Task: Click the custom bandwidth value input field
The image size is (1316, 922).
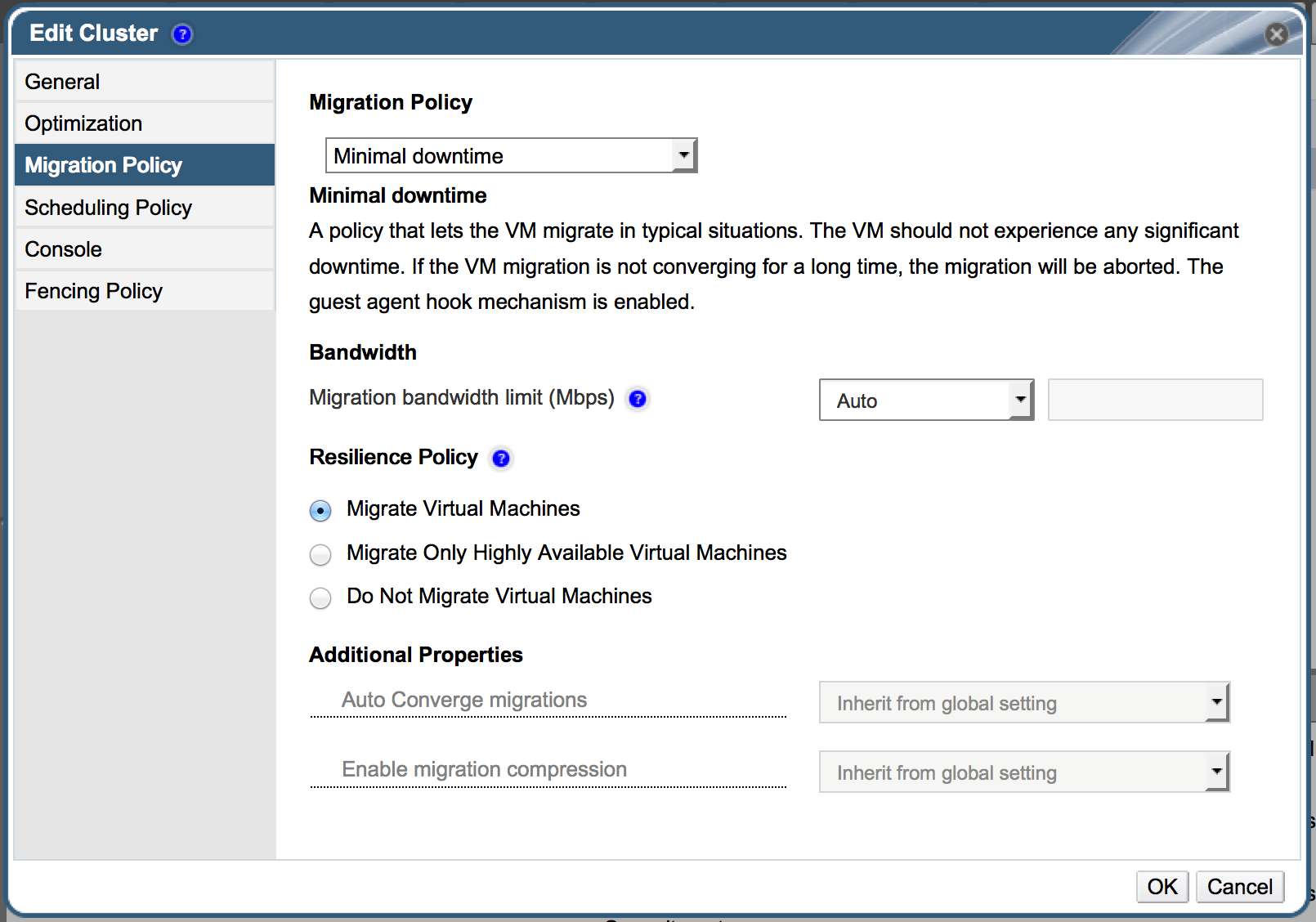Action: click(1155, 400)
